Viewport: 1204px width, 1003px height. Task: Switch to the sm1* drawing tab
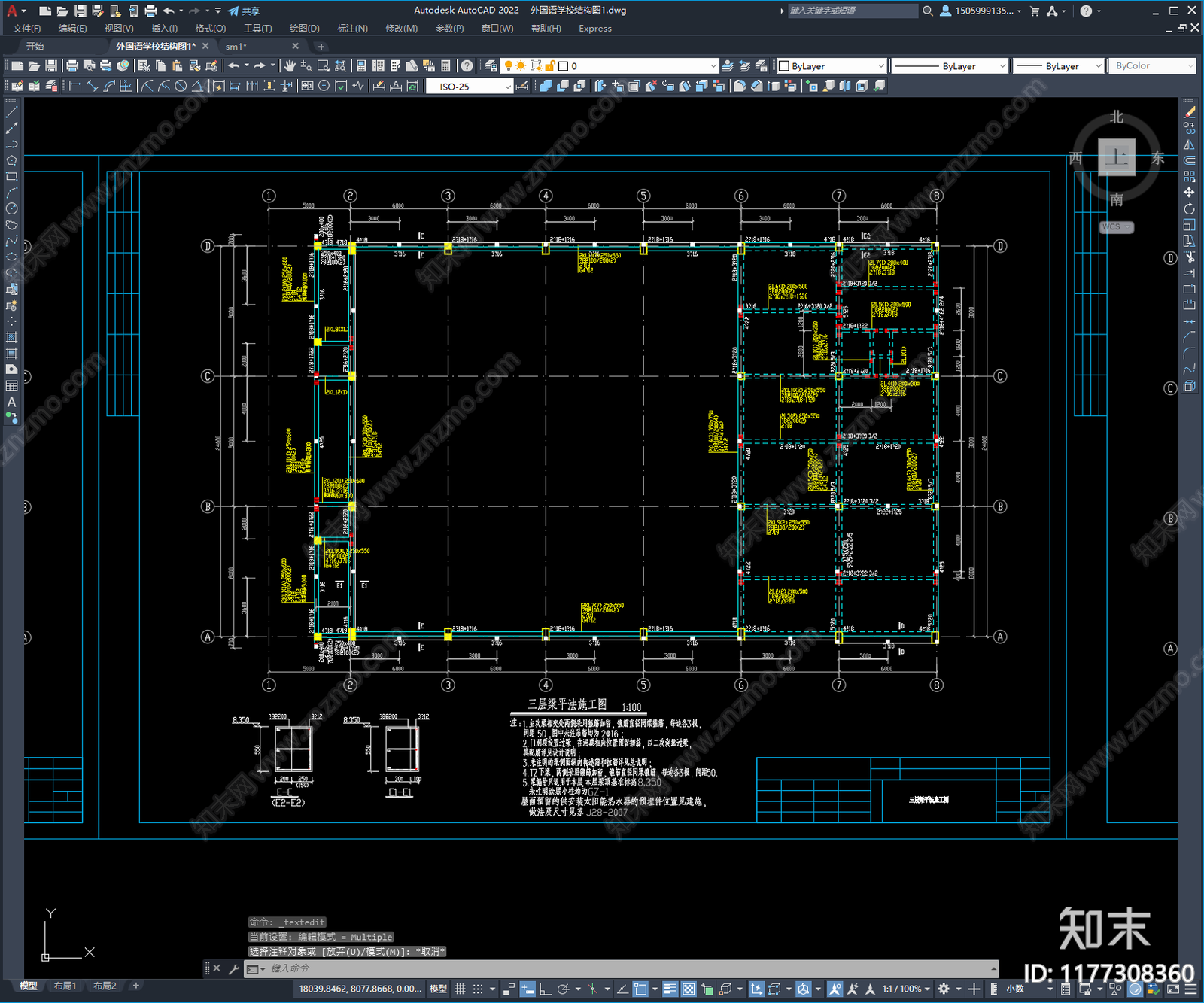pos(236,47)
